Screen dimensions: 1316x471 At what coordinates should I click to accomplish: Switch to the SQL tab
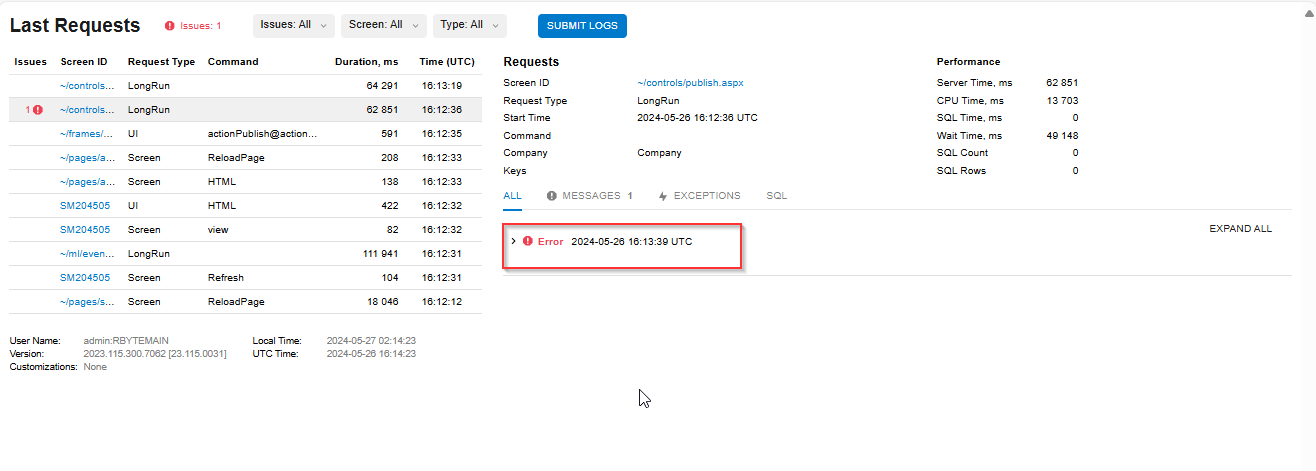click(x=777, y=196)
